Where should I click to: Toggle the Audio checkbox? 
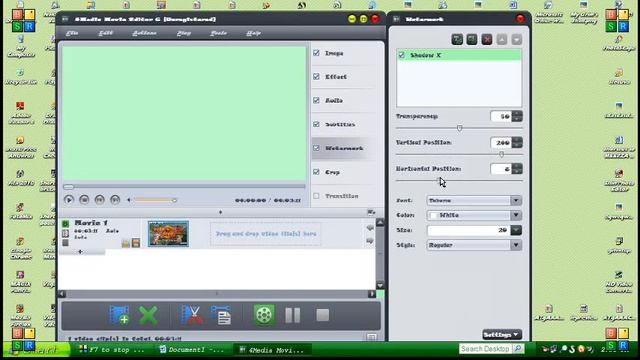point(316,100)
